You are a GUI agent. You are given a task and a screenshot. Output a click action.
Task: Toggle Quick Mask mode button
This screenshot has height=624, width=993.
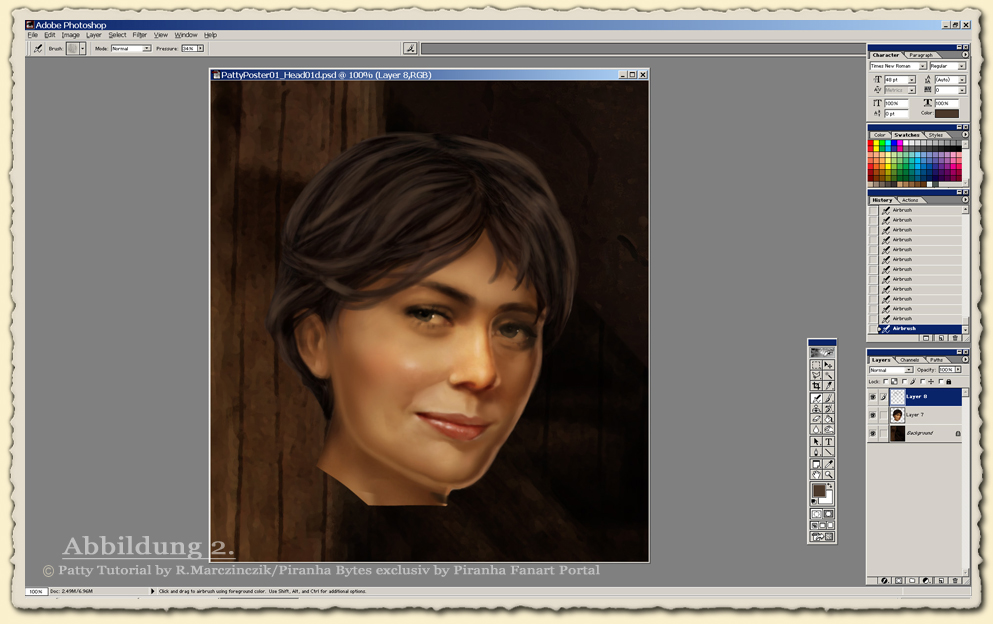click(x=828, y=513)
